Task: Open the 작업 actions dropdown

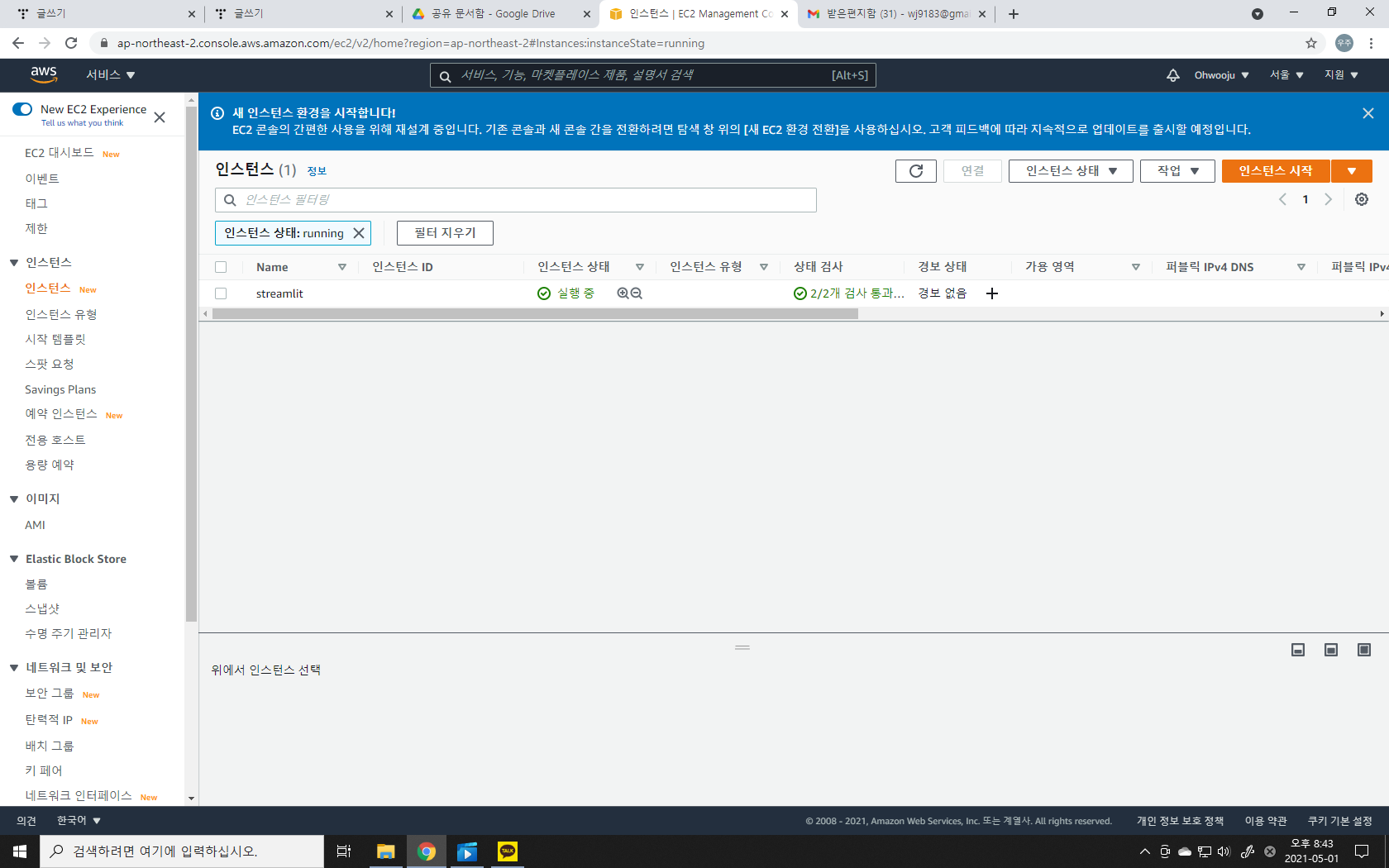Action: [x=1177, y=171]
